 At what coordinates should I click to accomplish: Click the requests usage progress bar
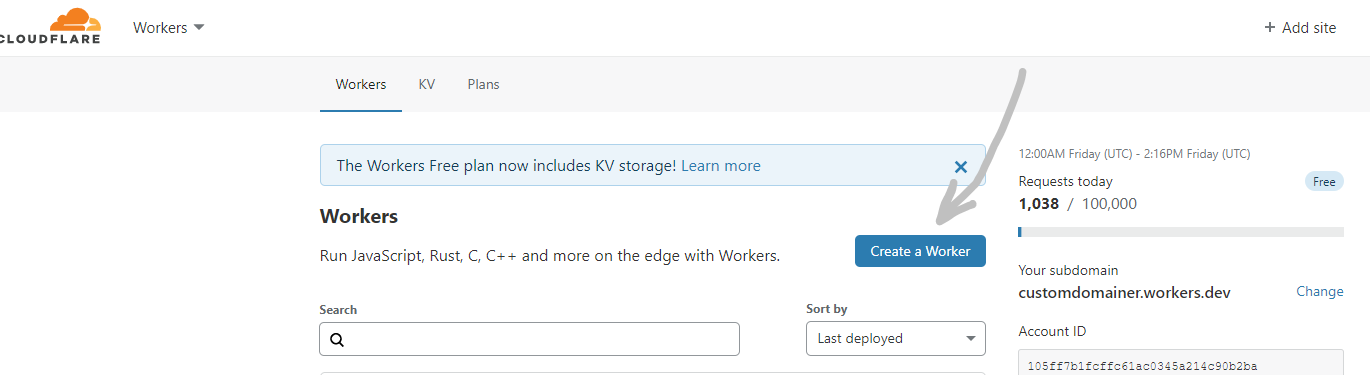pos(1181,232)
